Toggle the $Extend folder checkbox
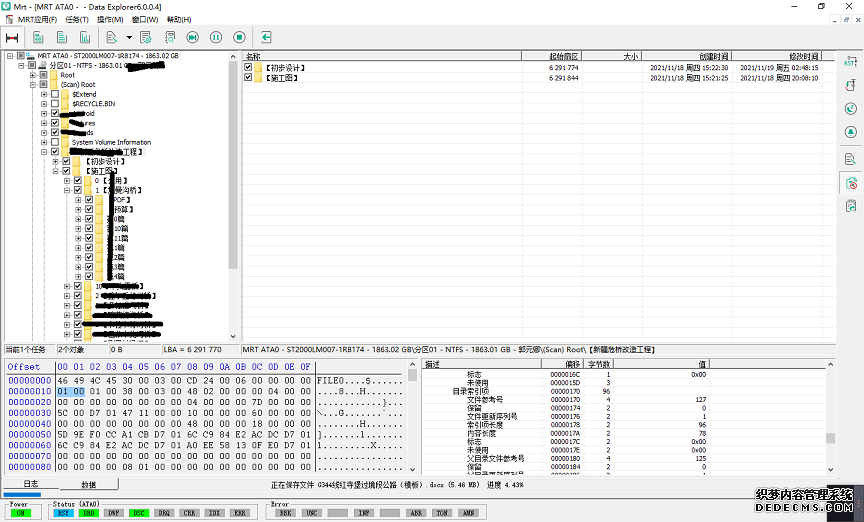864x522 pixels. (55, 94)
